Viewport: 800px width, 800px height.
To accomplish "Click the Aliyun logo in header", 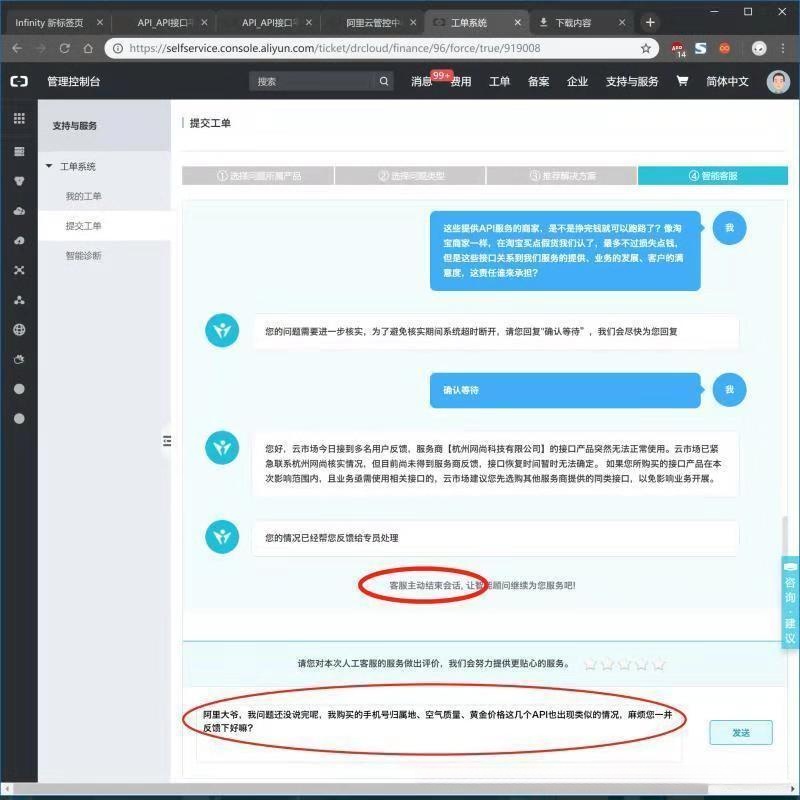I will [x=19, y=81].
